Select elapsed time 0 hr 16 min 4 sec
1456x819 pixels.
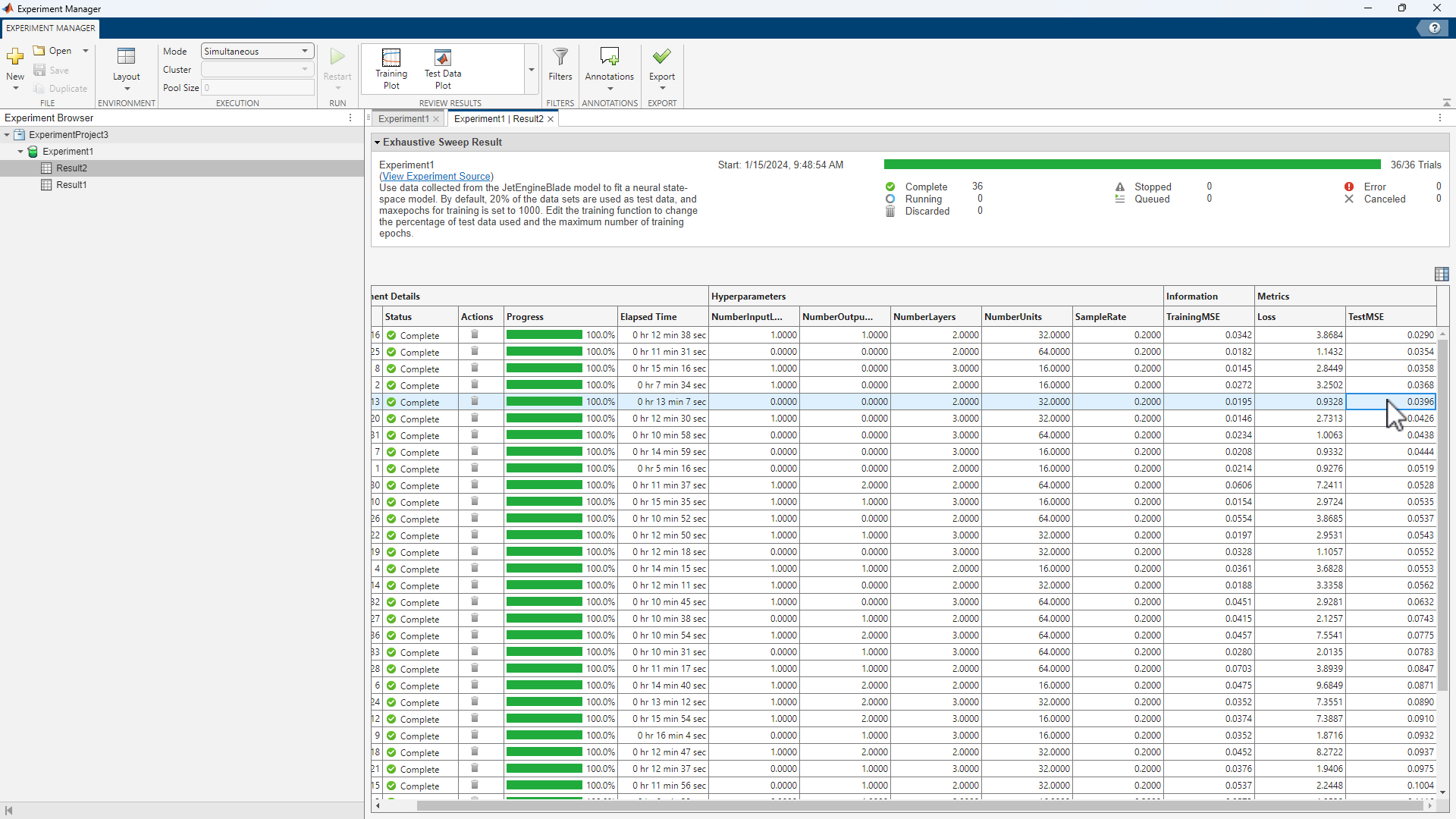pos(663,736)
